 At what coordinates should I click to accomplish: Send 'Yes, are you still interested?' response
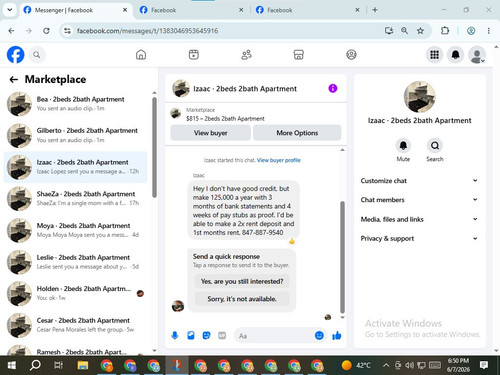coord(242,281)
